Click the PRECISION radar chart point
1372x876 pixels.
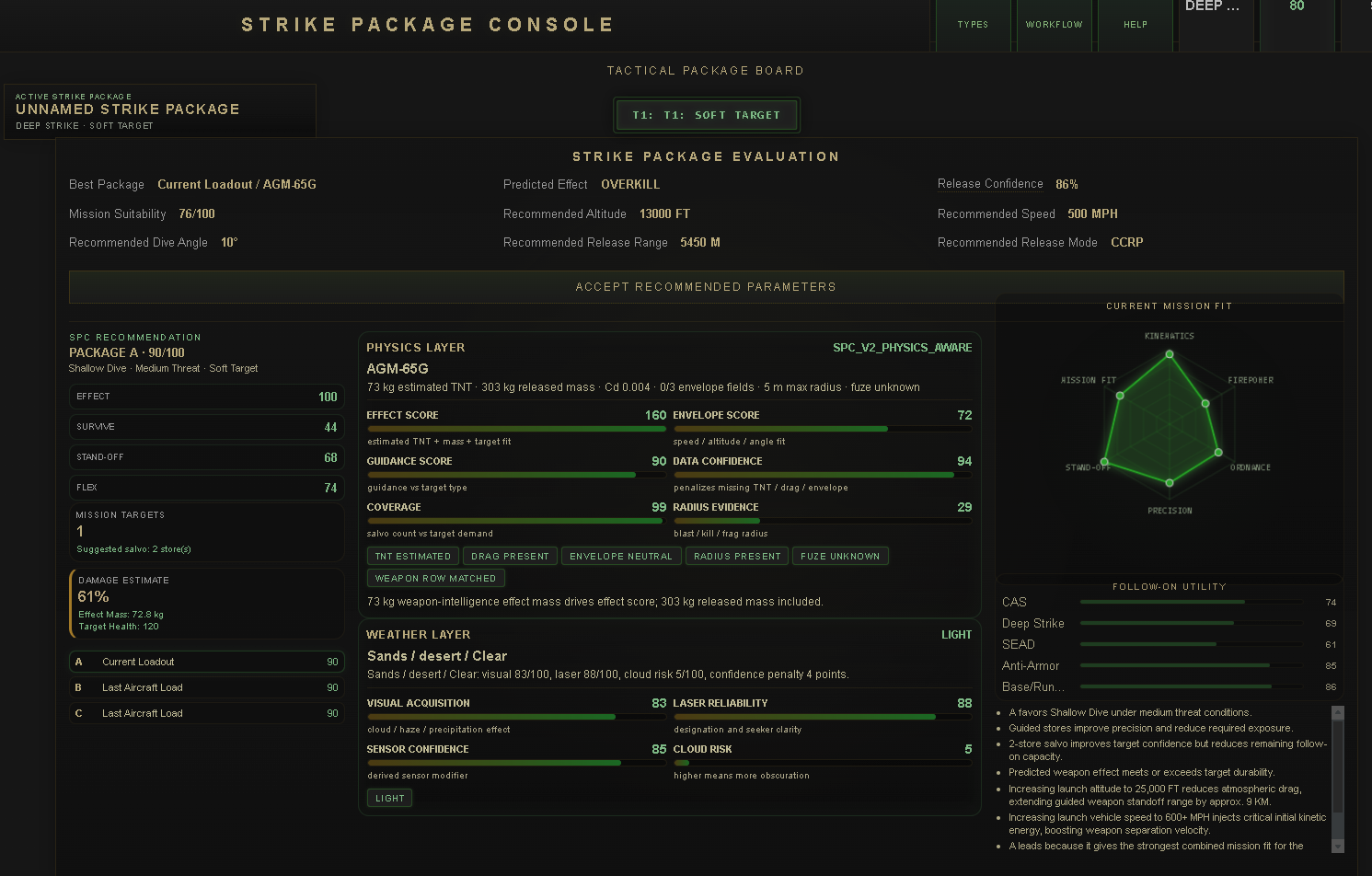(1170, 482)
